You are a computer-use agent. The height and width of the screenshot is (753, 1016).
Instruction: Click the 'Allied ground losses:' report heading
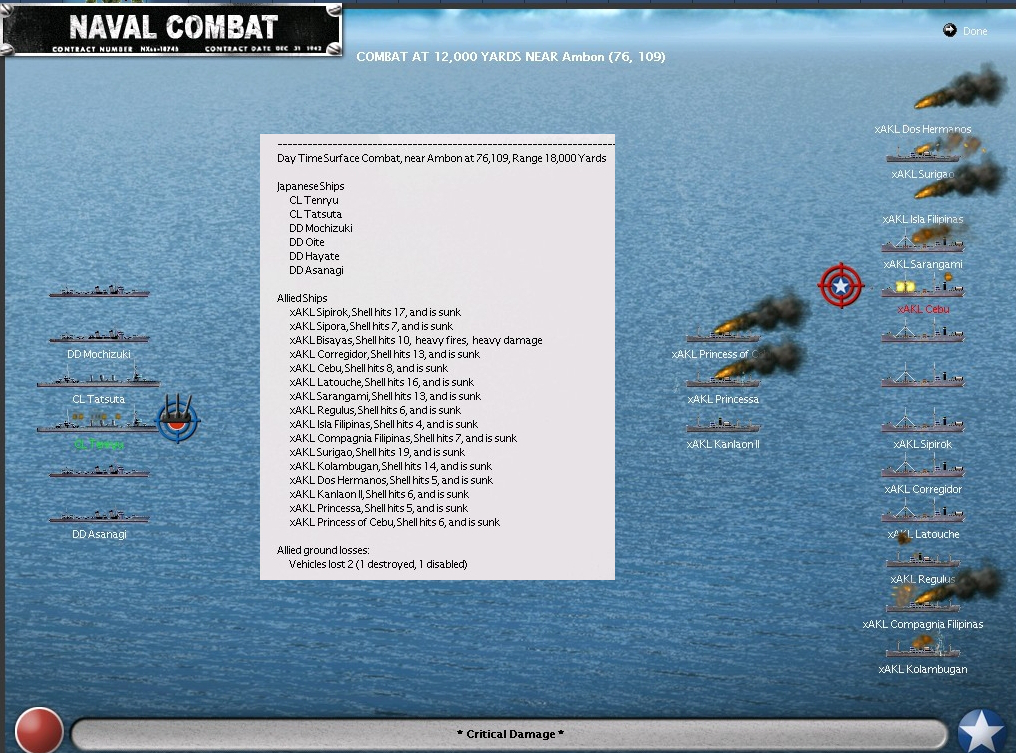click(x=323, y=550)
